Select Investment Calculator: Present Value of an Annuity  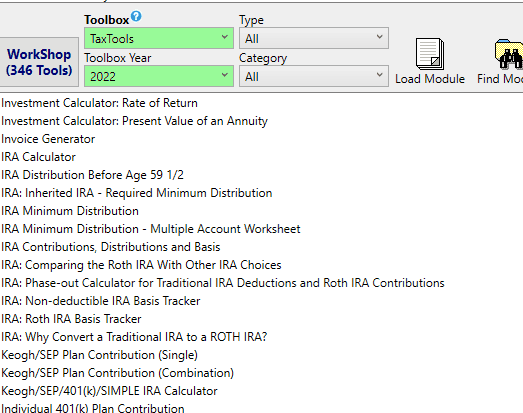134,121
